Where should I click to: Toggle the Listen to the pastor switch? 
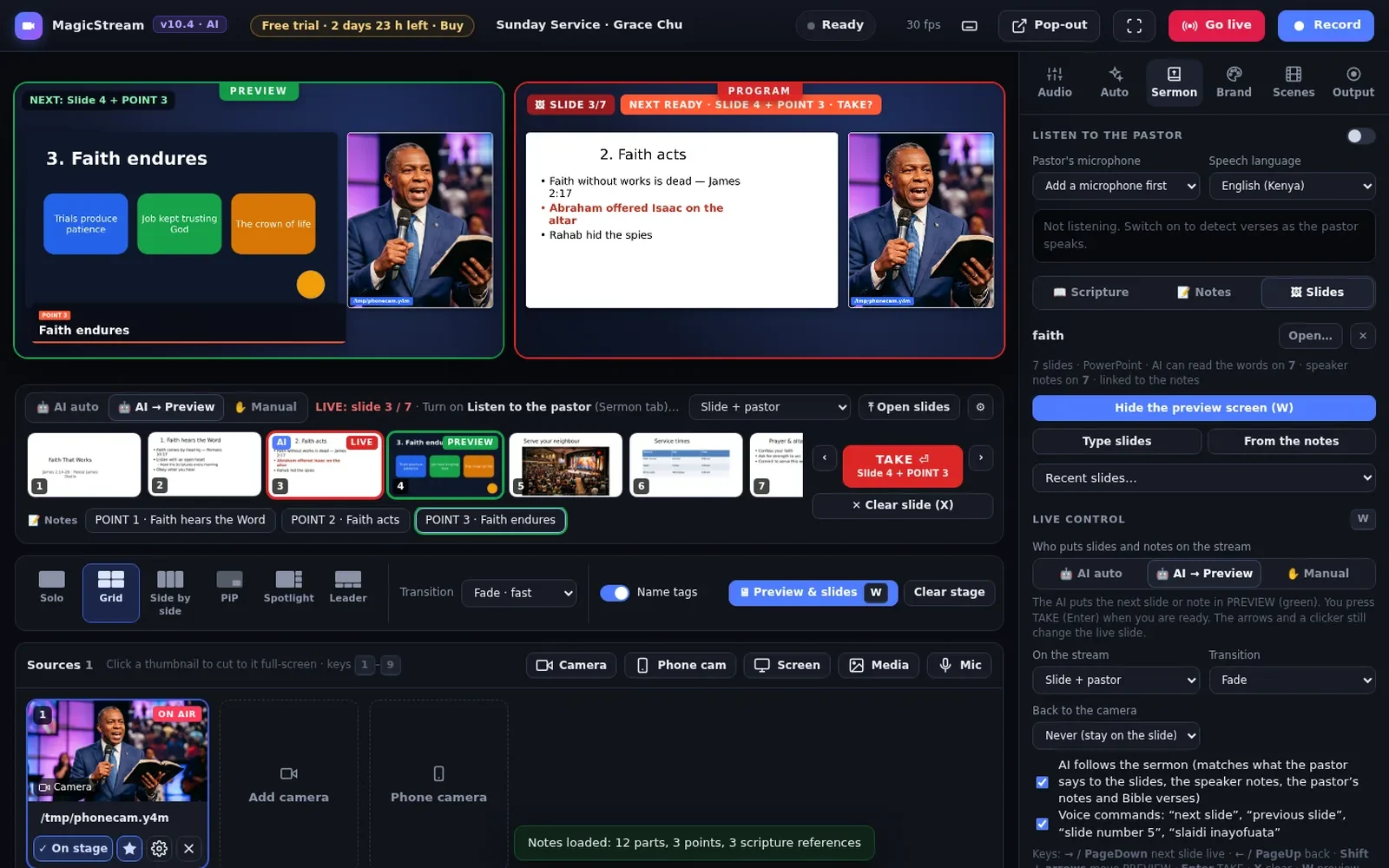[1360, 135]
